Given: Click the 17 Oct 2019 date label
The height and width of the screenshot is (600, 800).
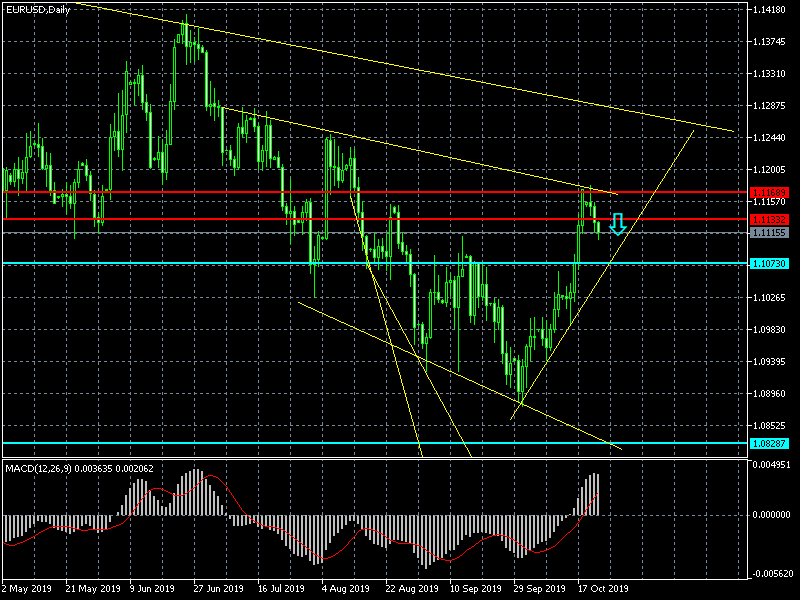Looking at the screenshot, I should [604, 589].
